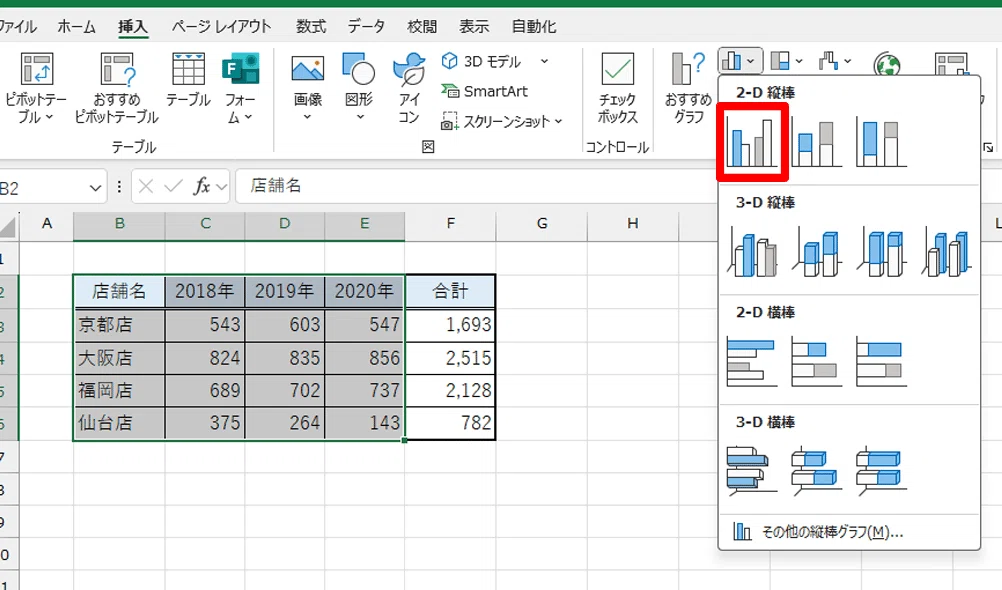Screen dimensions: 1002x590
Task: Click the formula bar confirm checkmark
Action: [x=173, y=187]
